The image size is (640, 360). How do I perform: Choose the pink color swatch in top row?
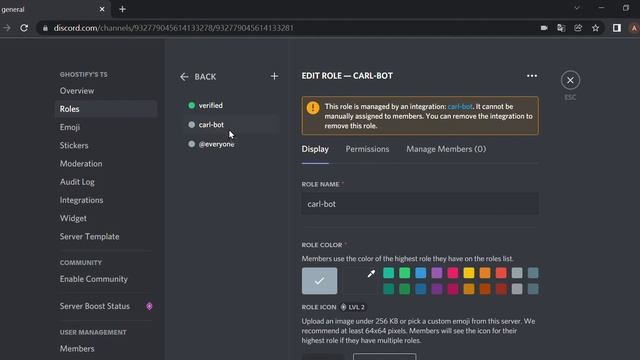click(453, 273)
